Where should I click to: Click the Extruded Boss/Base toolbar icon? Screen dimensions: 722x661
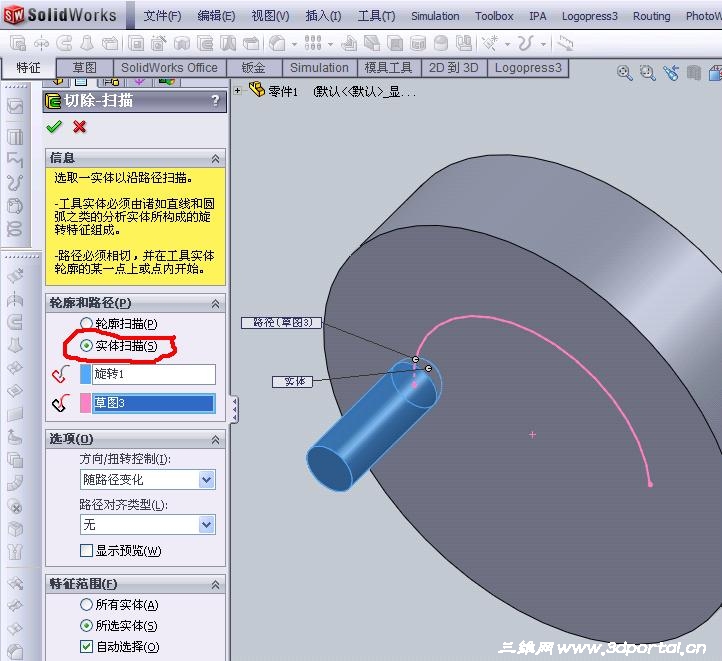(x=17, y=43)
